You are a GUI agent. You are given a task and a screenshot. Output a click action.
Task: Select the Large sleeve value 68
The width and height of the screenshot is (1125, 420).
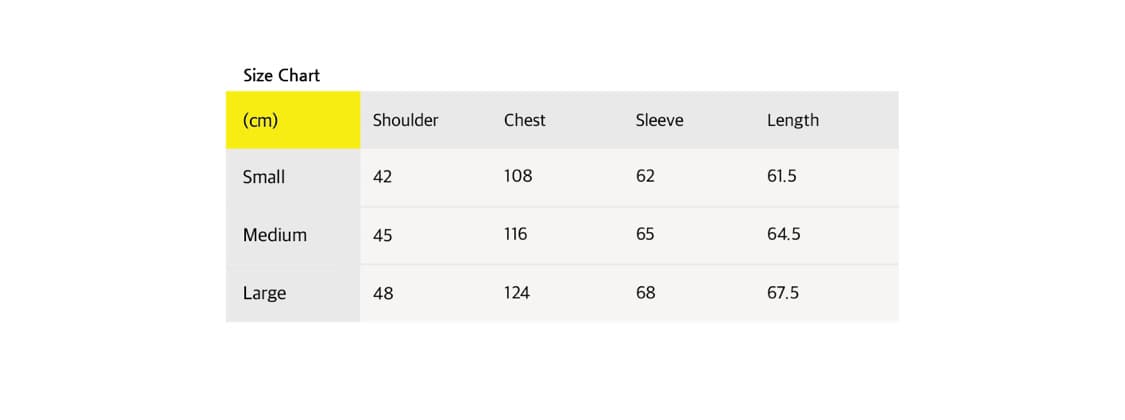pos(645,293)
